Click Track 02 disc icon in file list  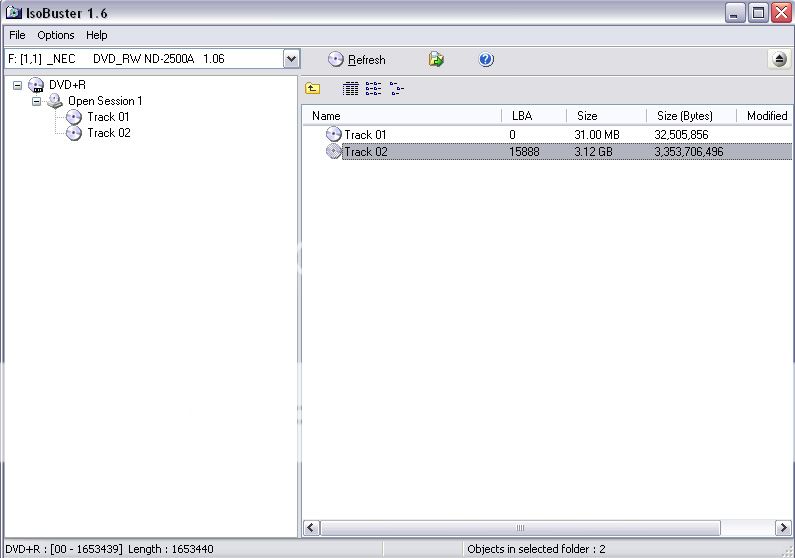pyautogui.click(x=333, y=152)
